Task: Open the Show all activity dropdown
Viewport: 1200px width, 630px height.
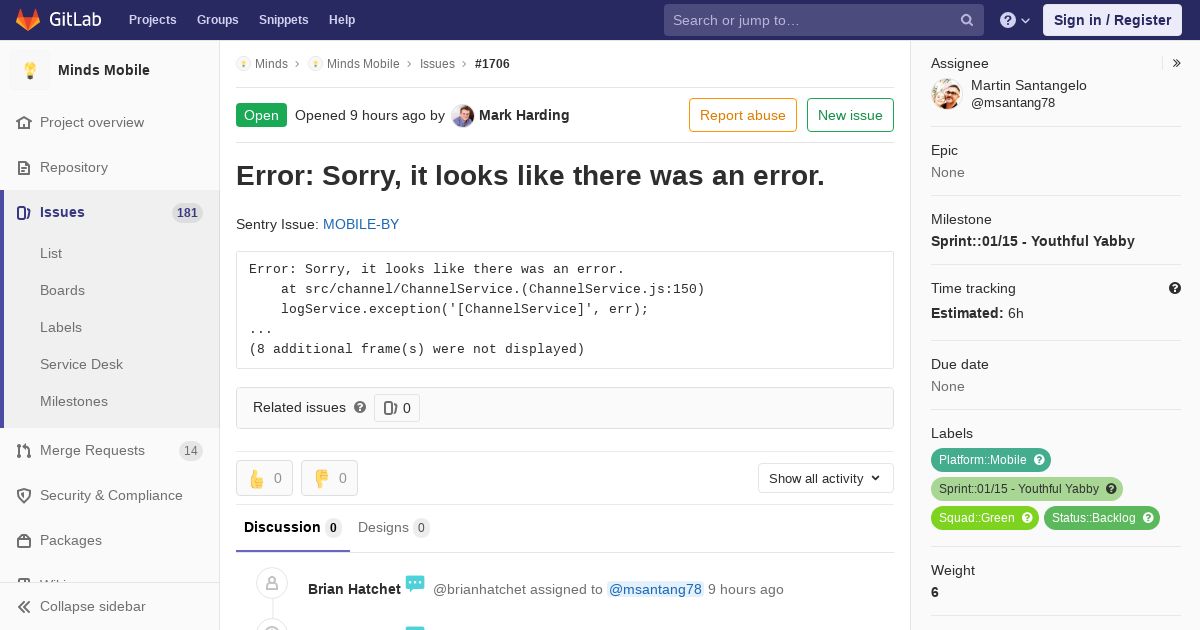Action: point(826,478)
